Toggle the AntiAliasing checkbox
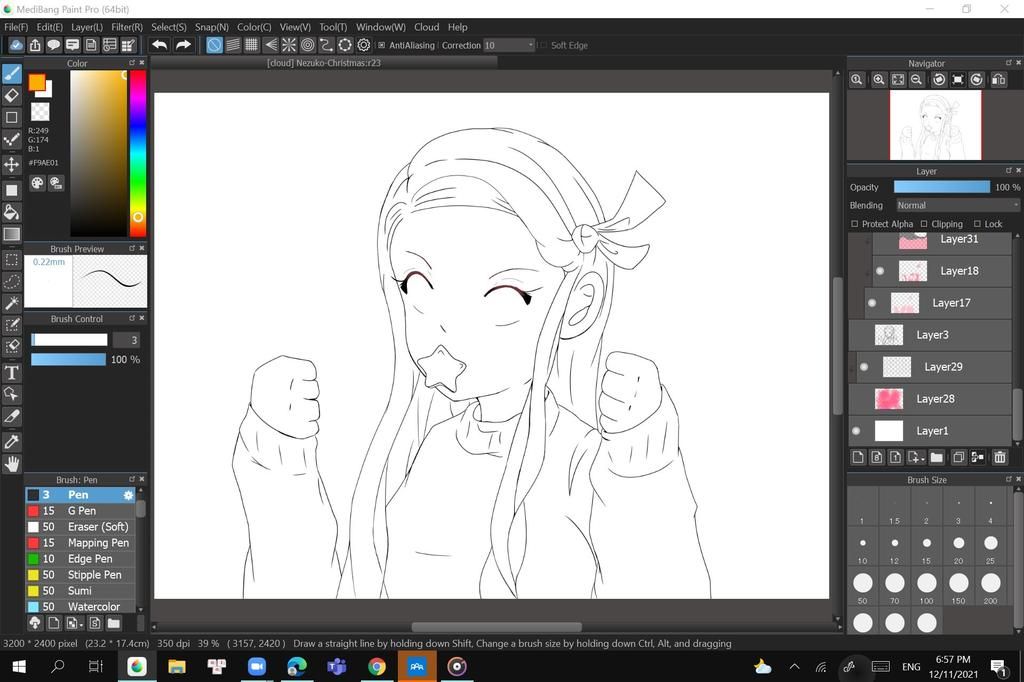This screenshot has width=1024, height=682. 381,45
